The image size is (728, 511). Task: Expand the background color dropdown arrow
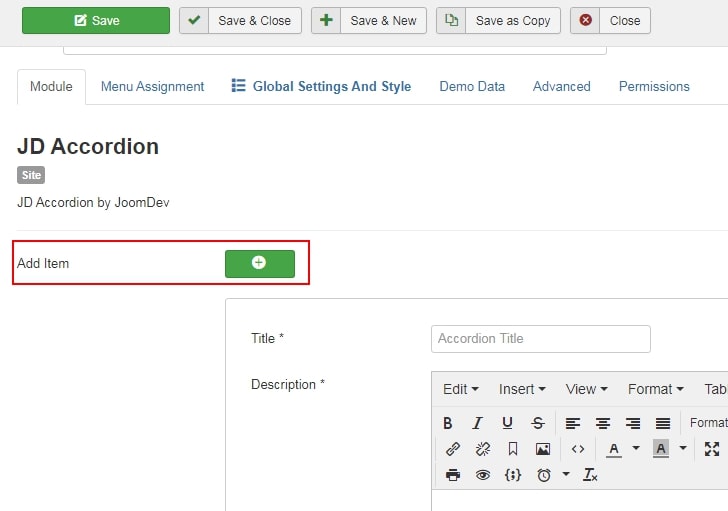tap(683, 448)
